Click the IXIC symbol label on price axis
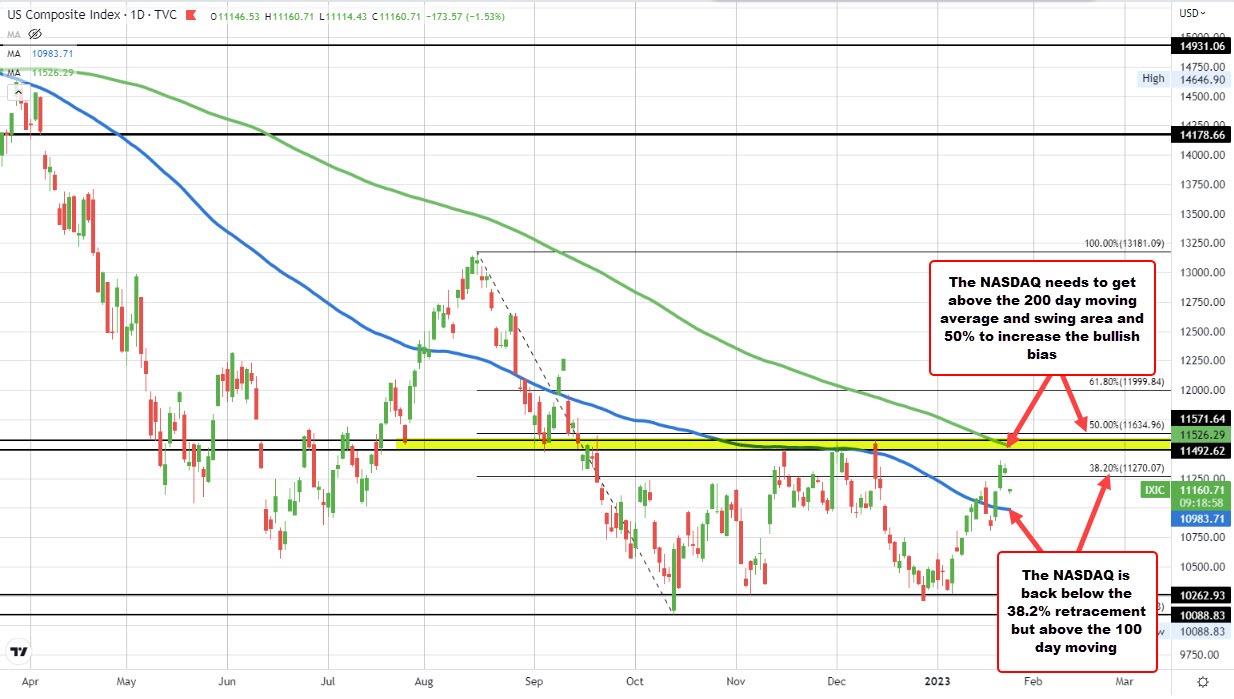Viewport: 1234px width, 699px height. click(1157, 490)
